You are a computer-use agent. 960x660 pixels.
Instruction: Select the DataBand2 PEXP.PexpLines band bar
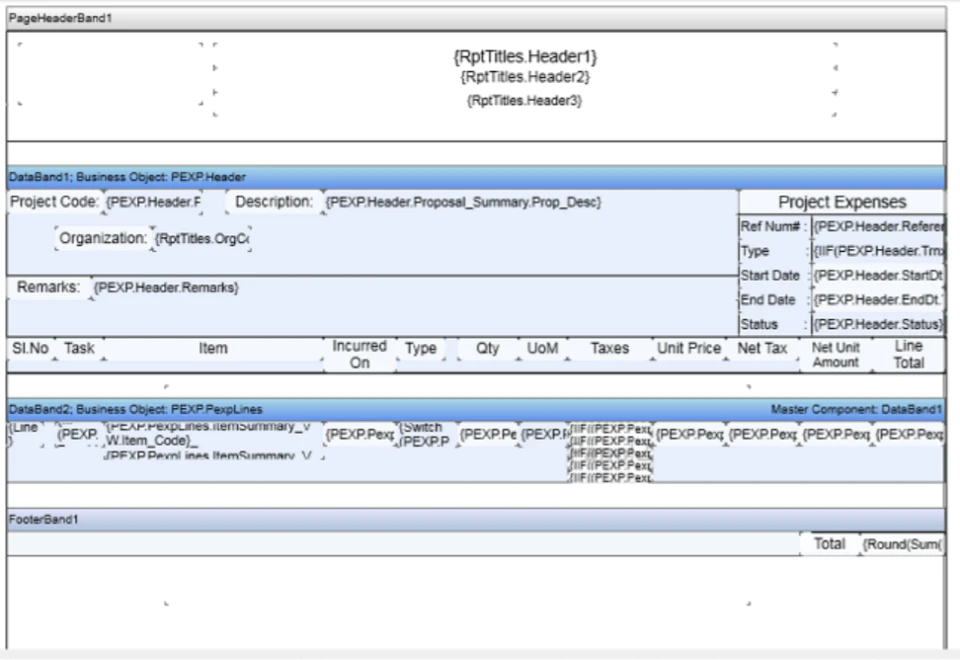tap(476, 409)
